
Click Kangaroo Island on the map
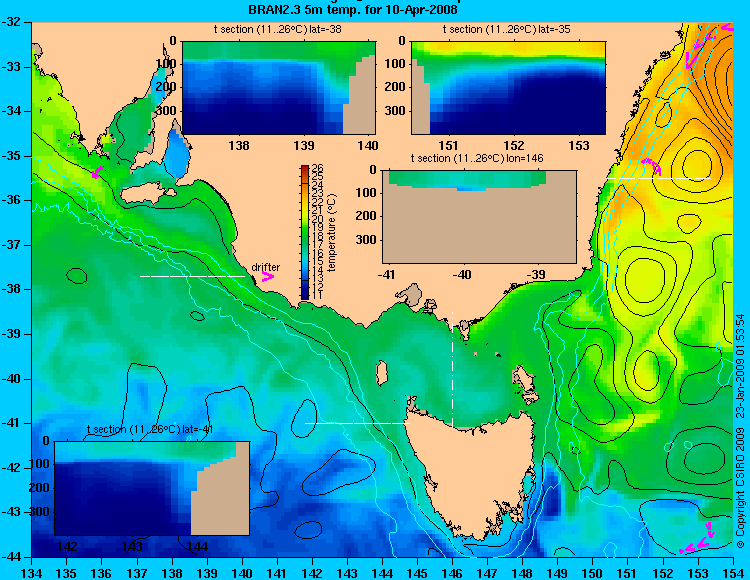147,194
